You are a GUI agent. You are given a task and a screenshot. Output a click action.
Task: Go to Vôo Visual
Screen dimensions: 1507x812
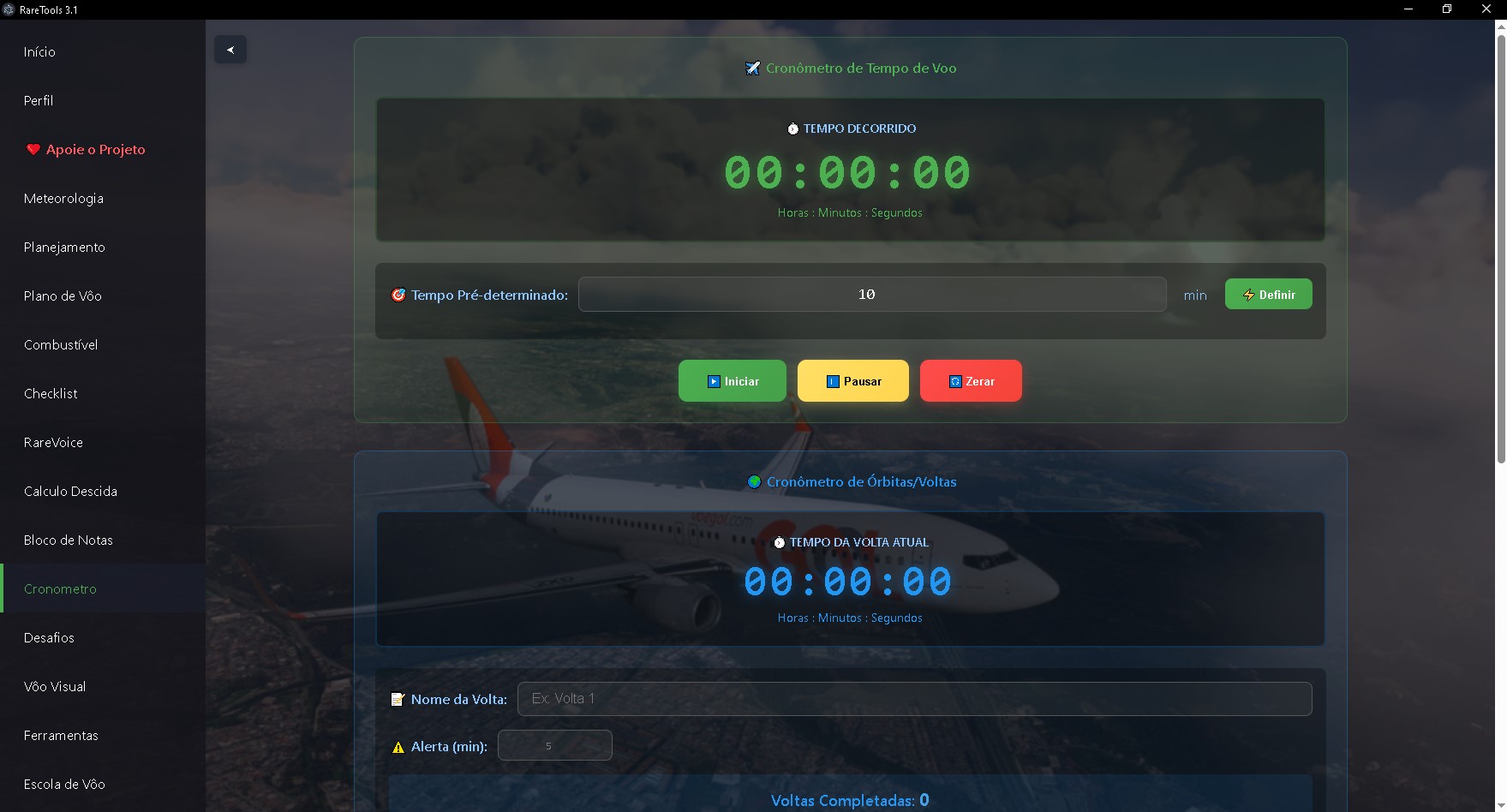point(103,687)
